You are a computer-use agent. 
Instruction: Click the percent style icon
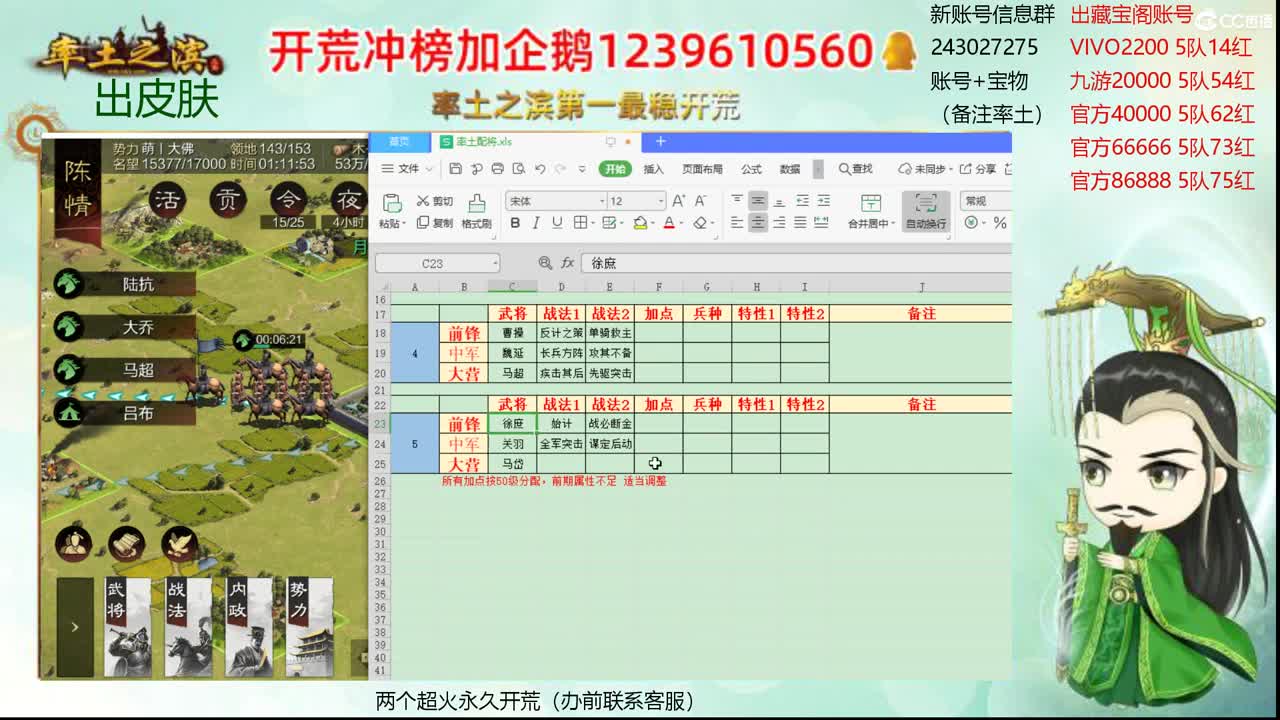pos(1000,223)
